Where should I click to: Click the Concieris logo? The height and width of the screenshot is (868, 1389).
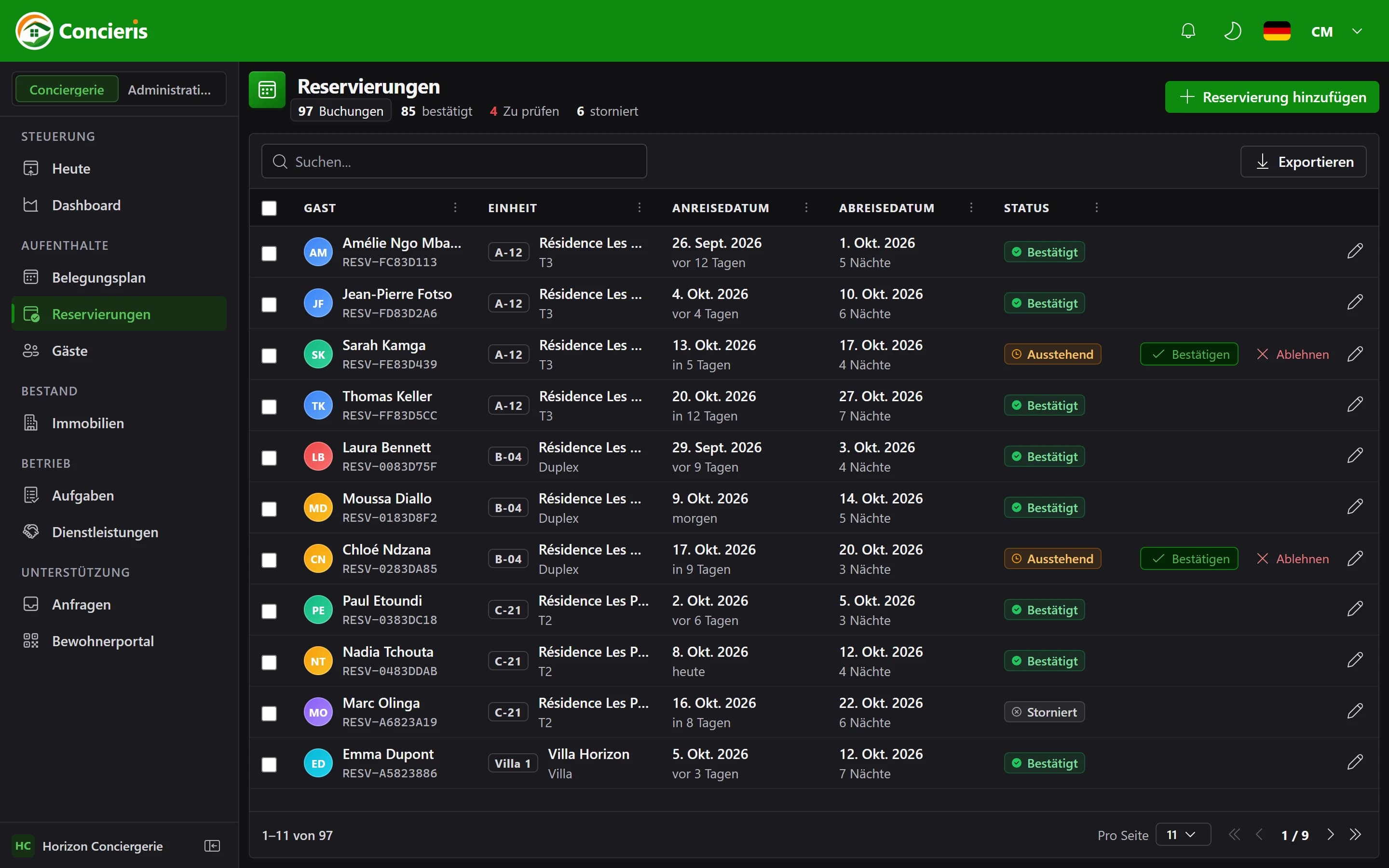[x=82, y=31]
